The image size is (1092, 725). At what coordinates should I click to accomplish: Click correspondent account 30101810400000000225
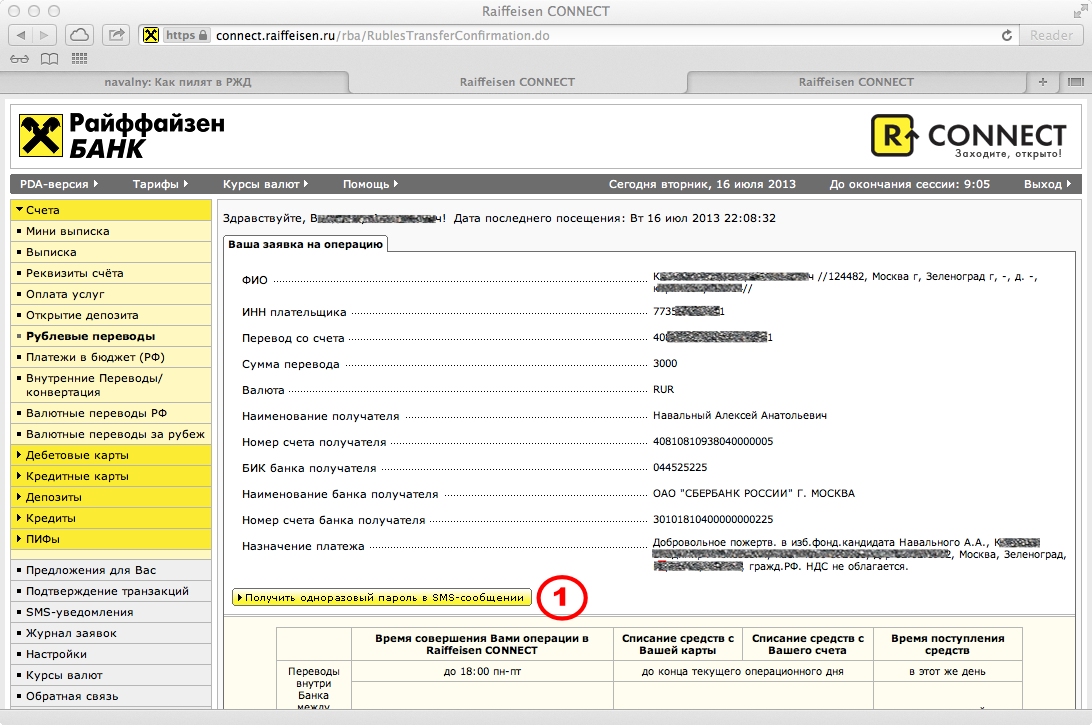click(x=713, y=519)
